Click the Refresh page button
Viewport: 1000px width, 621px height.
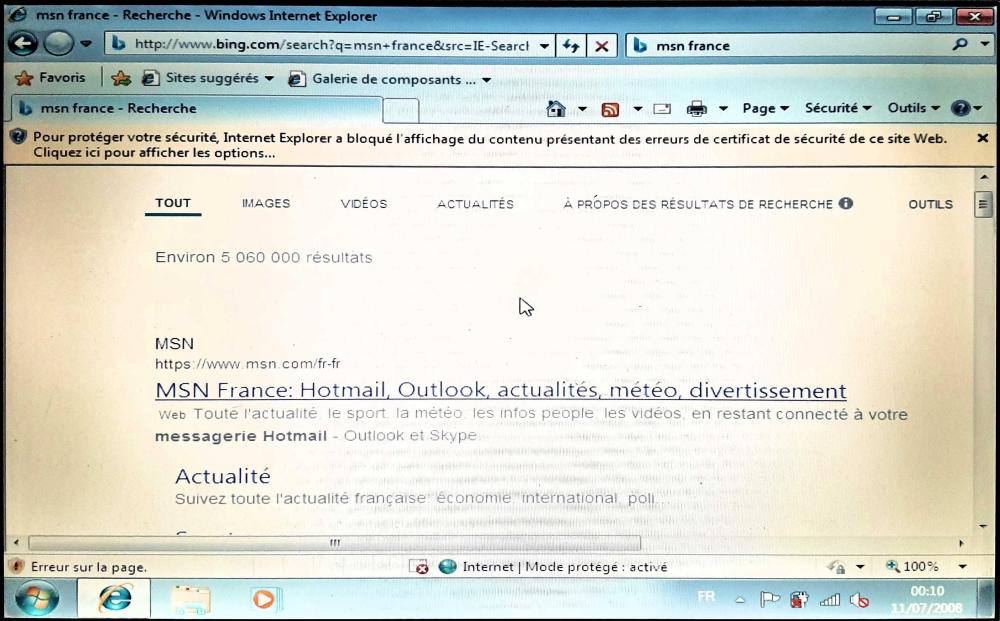tap(571, 46)
